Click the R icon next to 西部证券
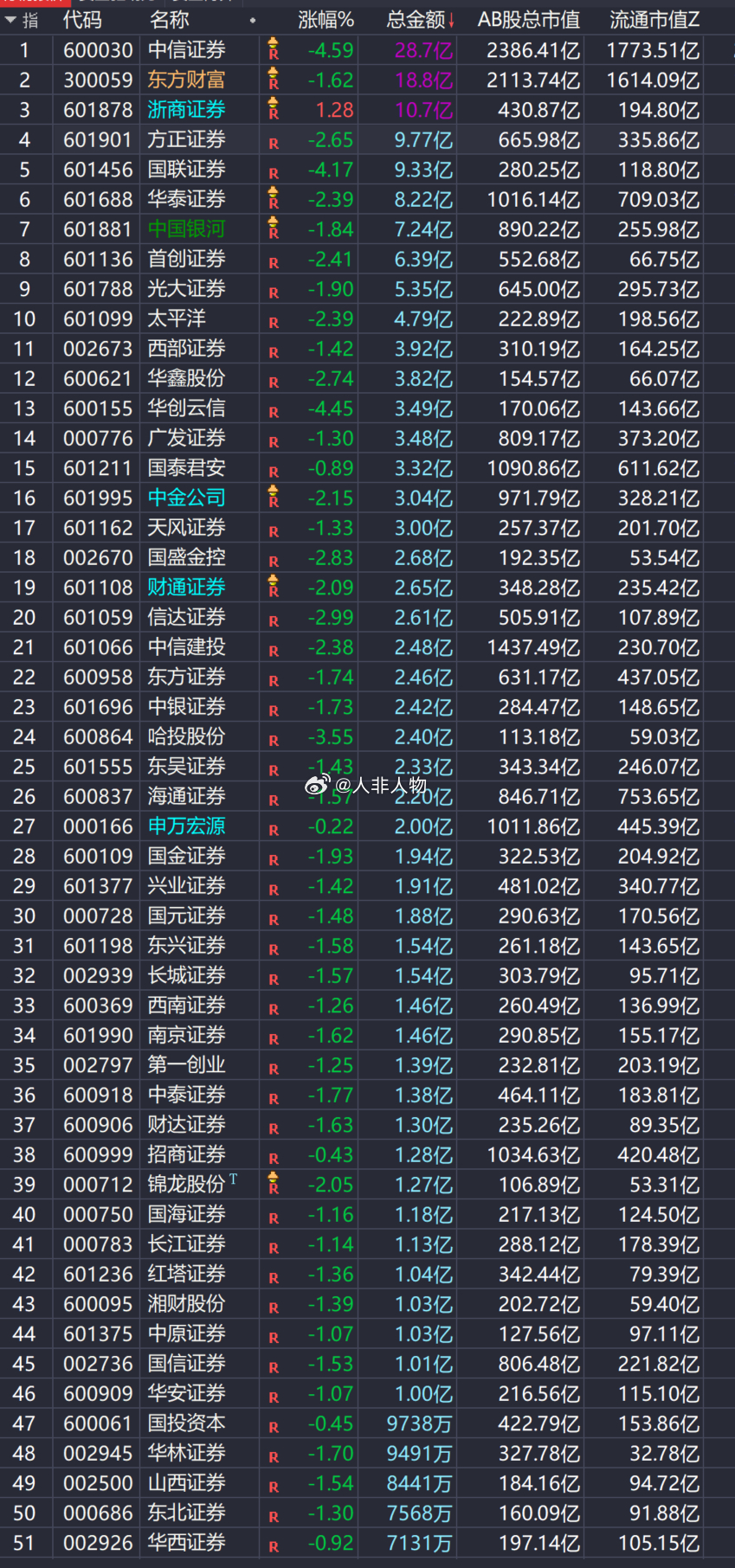The width and height of the screenshot is (735, 1568). pos(274,352)
